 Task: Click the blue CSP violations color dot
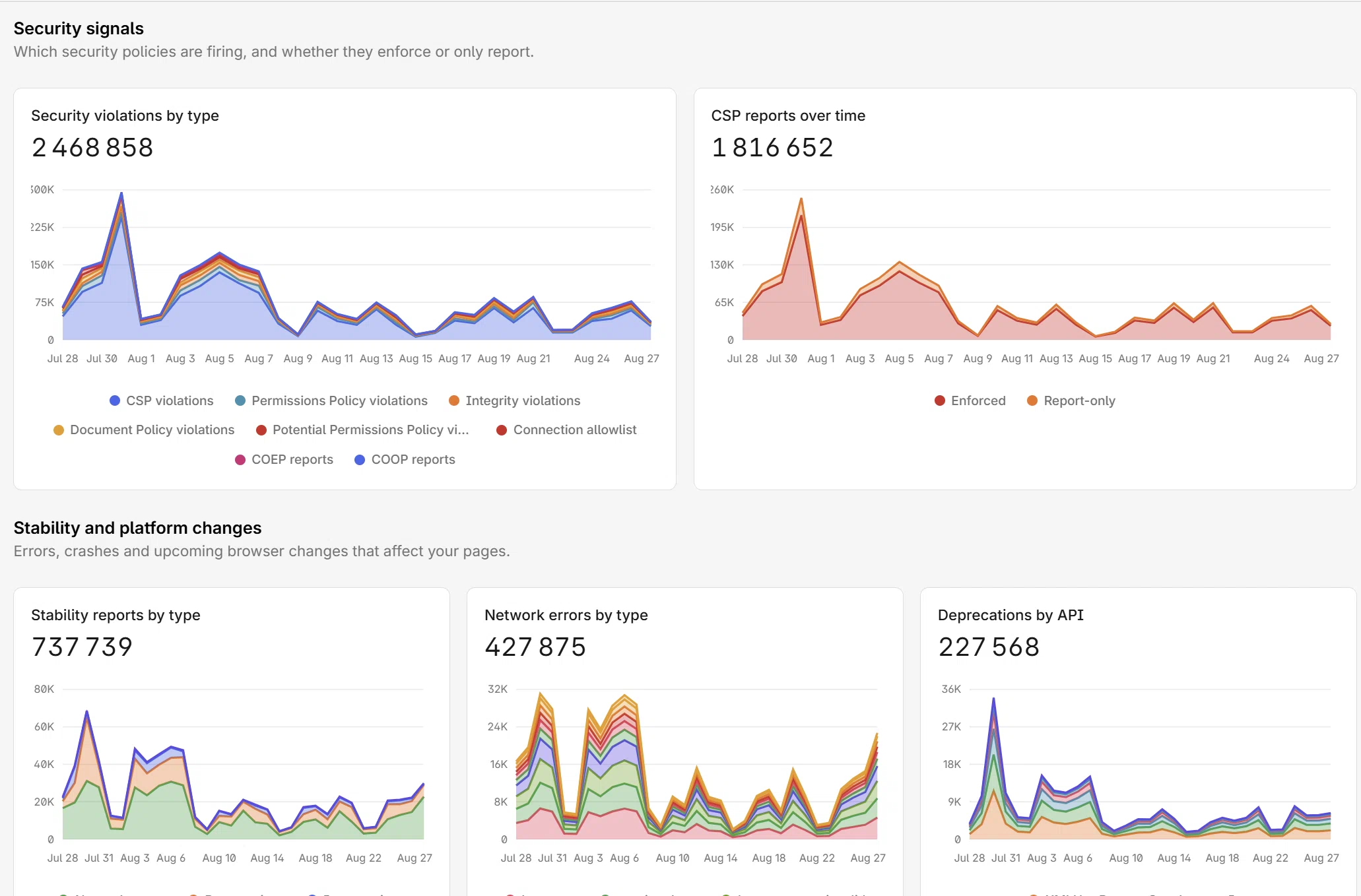pyautogui.click(x=115, y=400)
